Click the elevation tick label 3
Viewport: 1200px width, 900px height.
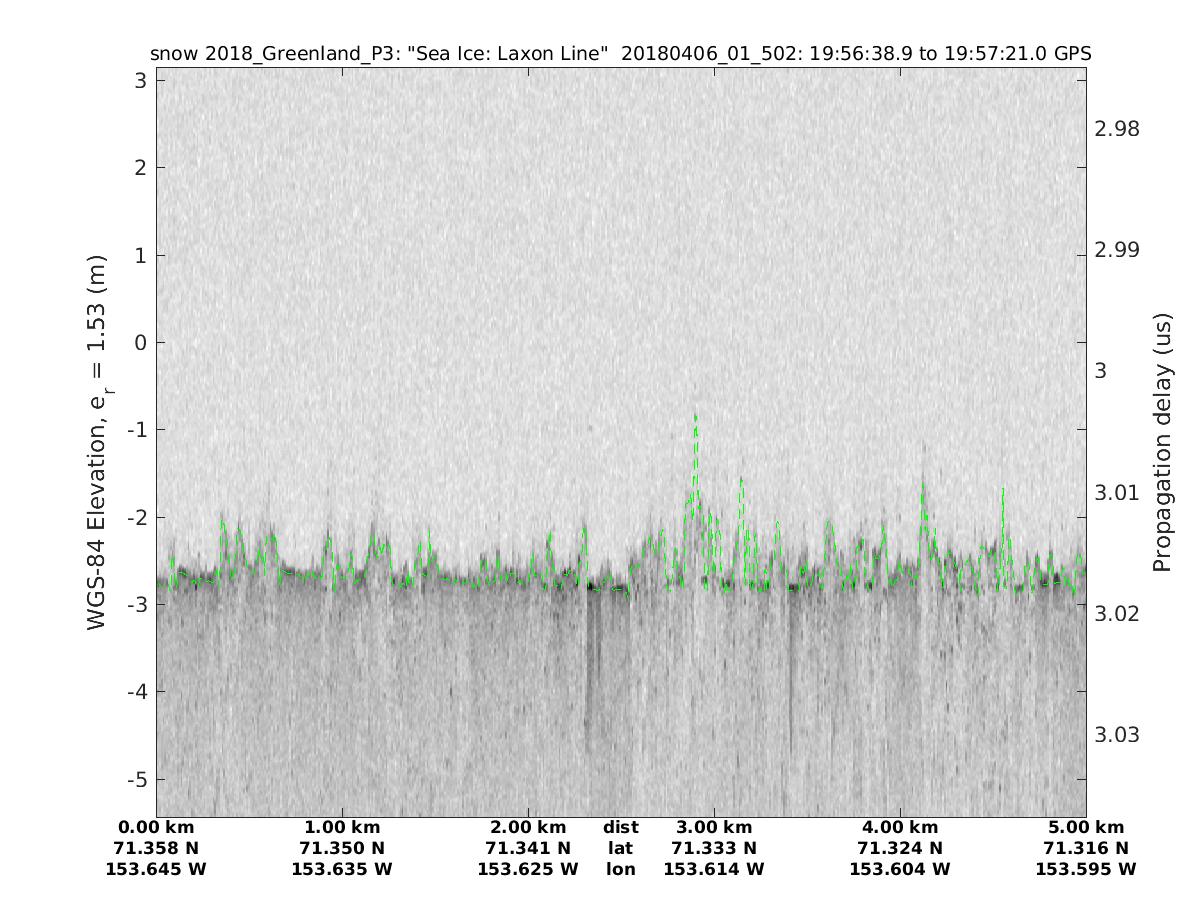click(x=143, y=80)
